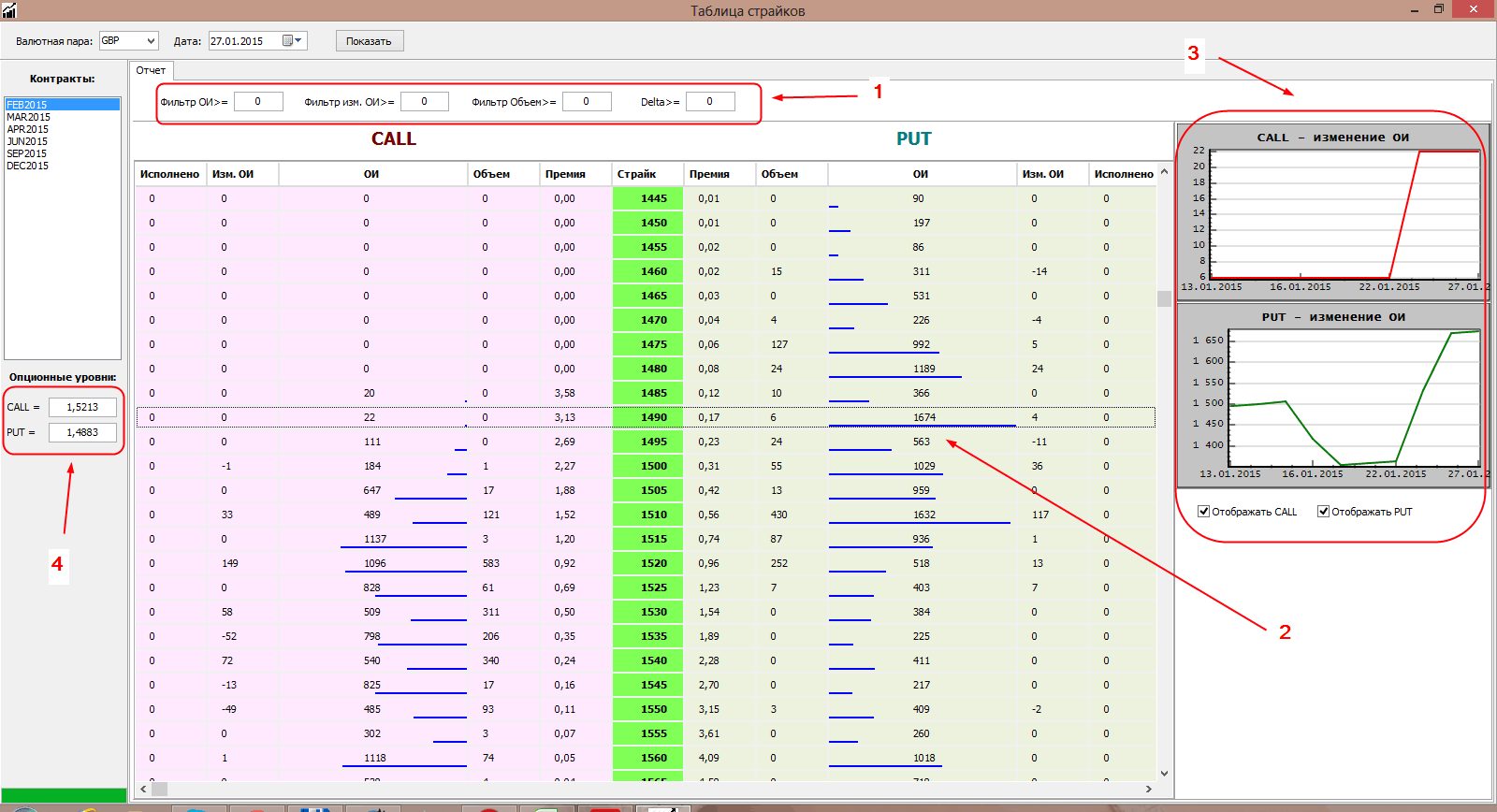Select the strike 1520 cell

[x=648, y=563]
